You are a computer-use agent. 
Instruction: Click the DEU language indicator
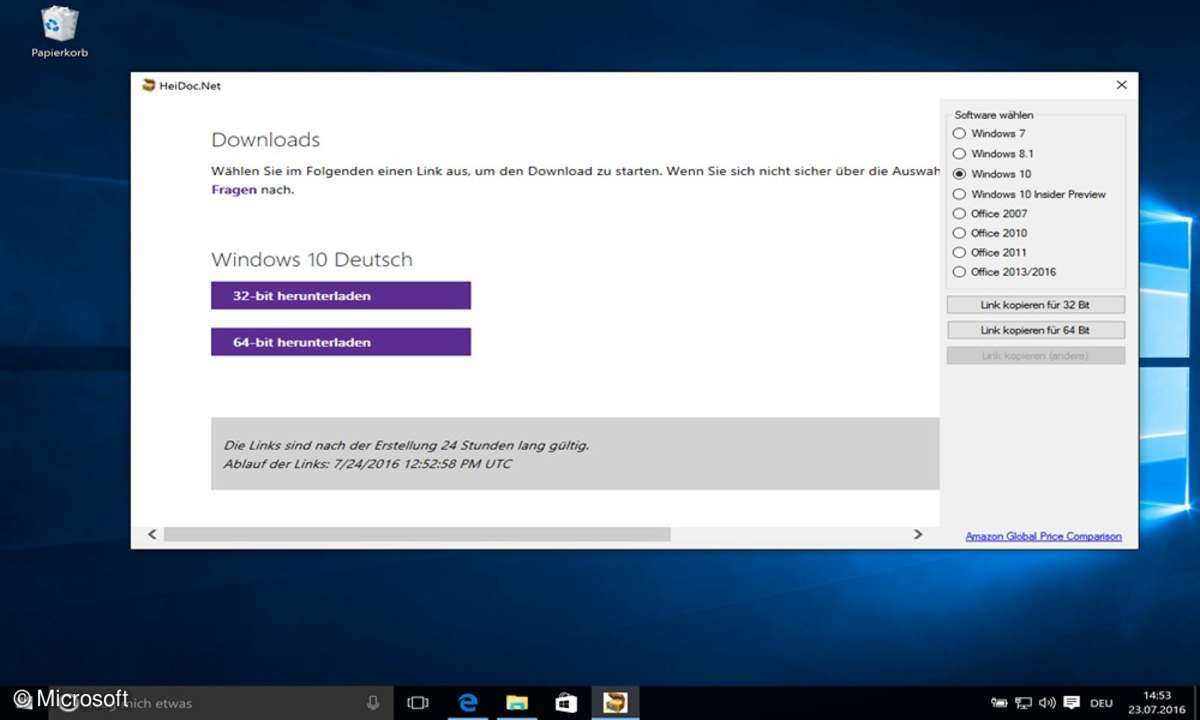(x=1100, y=703)
